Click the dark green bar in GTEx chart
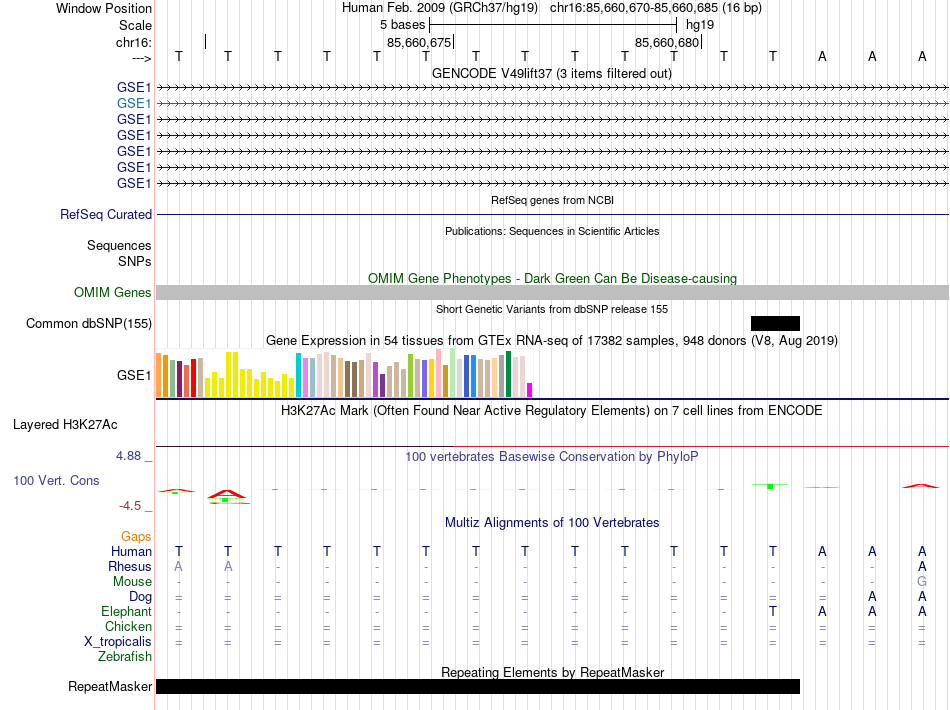The image size is (950, 710). pos(508,374)
